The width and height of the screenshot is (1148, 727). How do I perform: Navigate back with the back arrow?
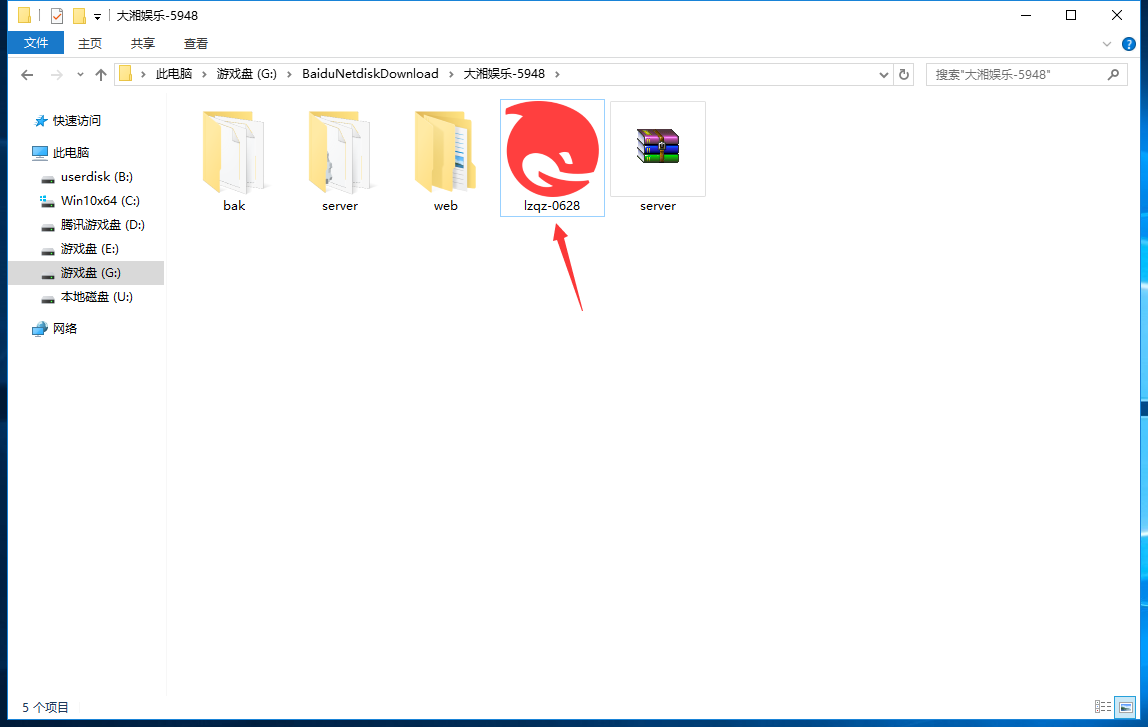[27, 75]
